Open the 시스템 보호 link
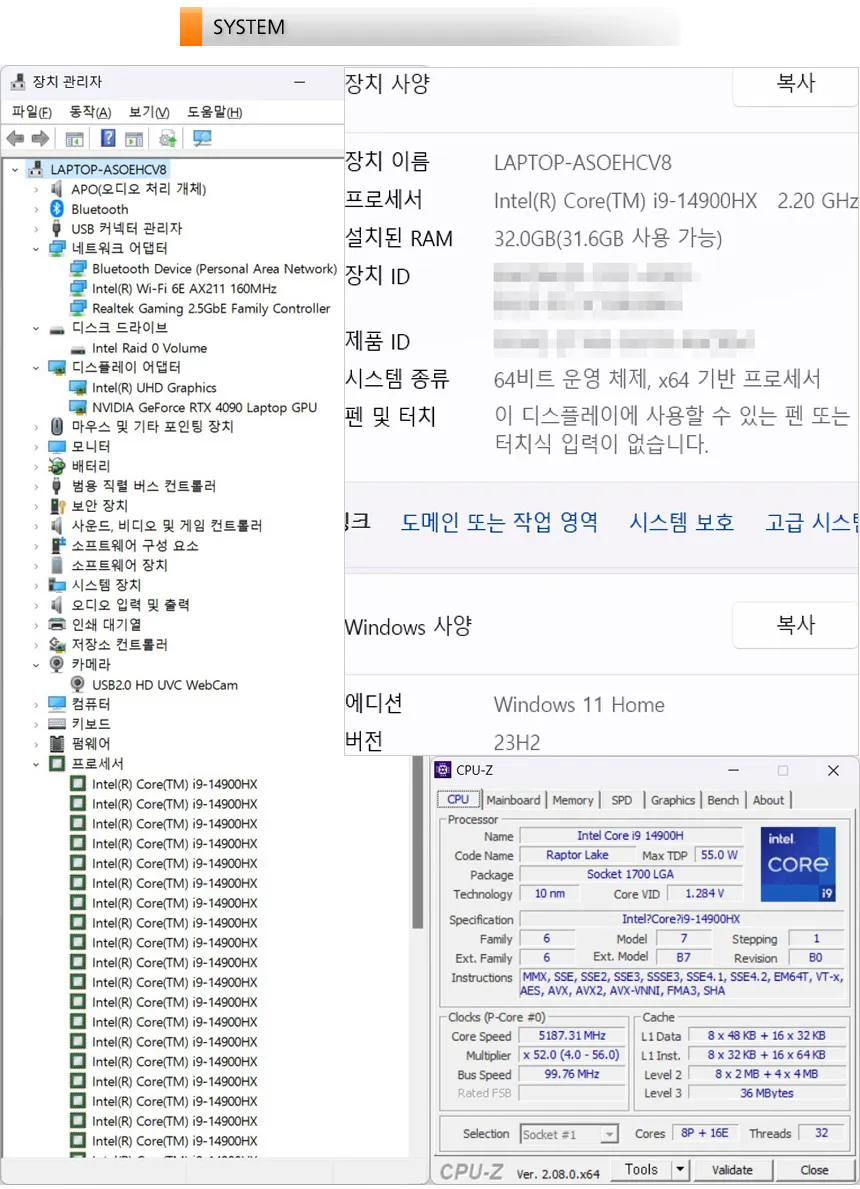 tap(682, 522)
